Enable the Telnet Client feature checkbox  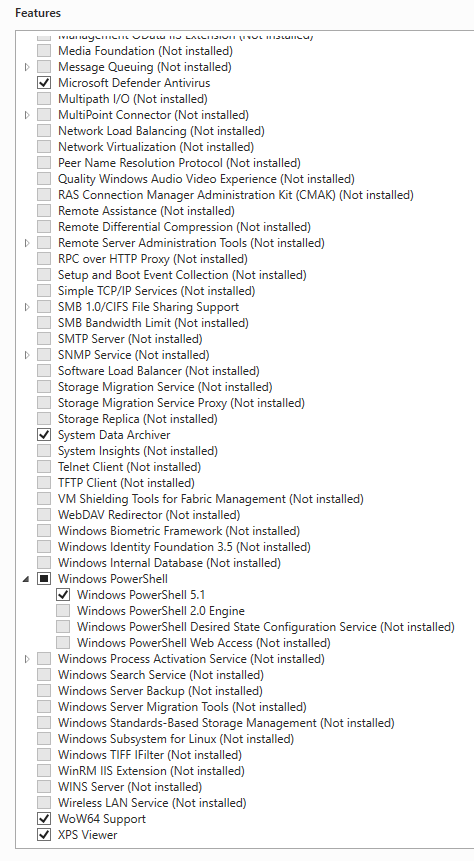pos(44,467)
